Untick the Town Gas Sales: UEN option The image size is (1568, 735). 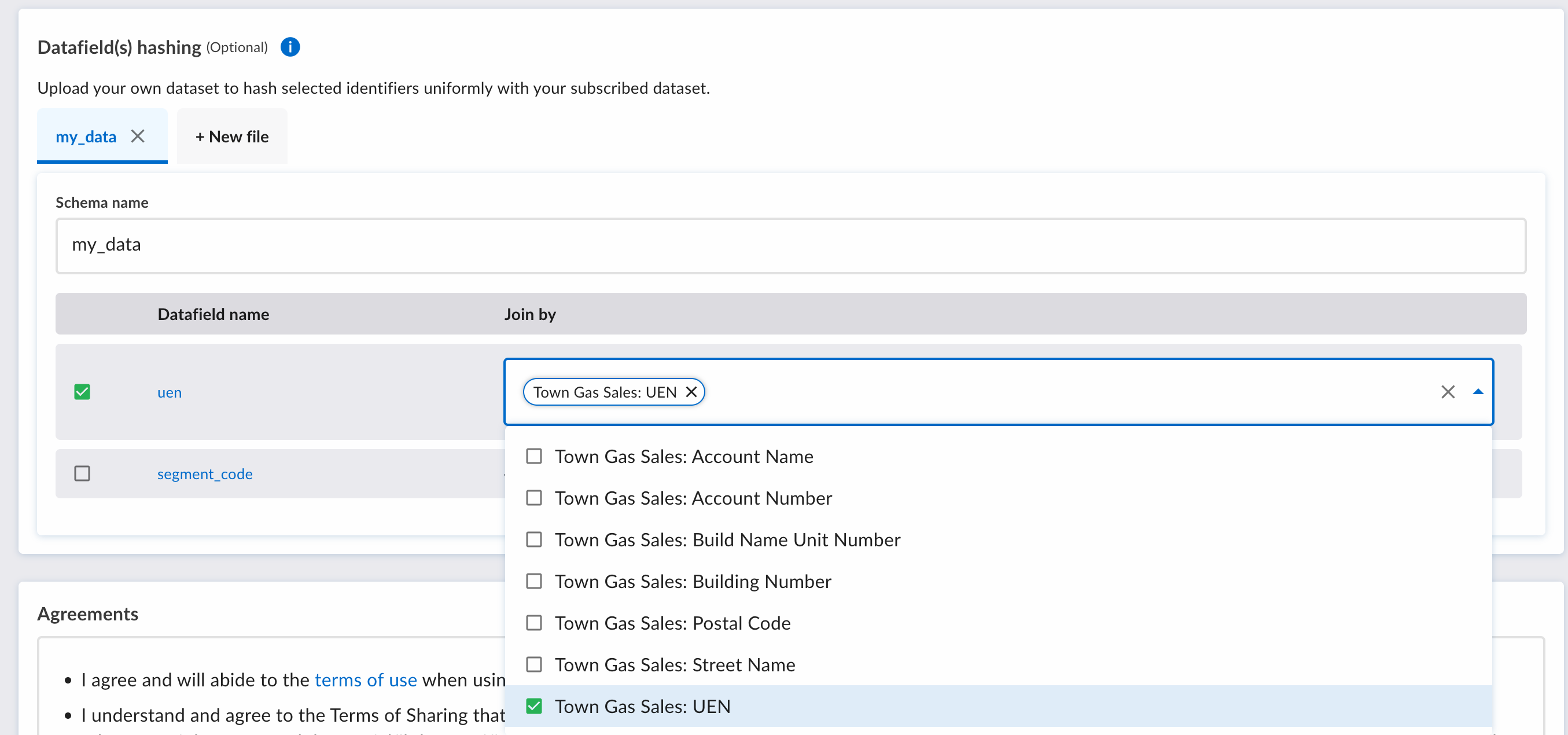[534, 705]
